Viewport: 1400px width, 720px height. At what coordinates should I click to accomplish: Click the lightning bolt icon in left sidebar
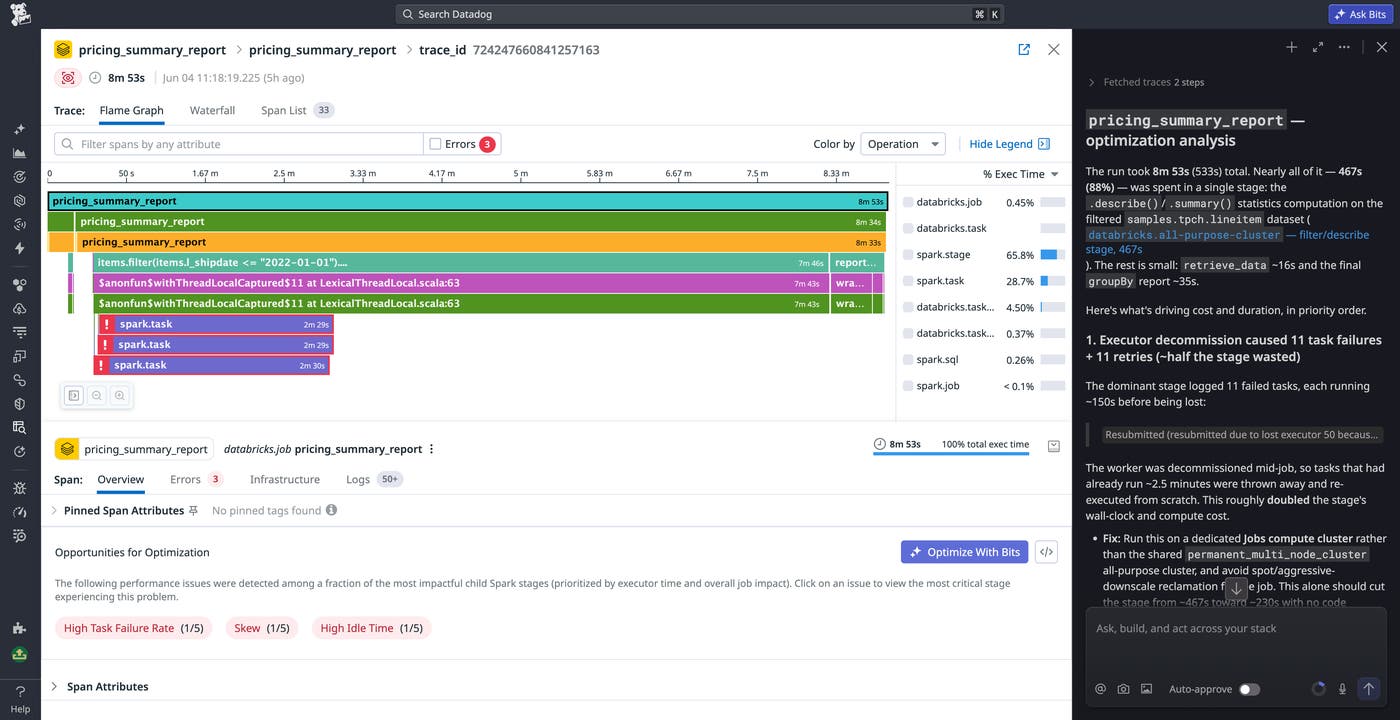[20, 248]
